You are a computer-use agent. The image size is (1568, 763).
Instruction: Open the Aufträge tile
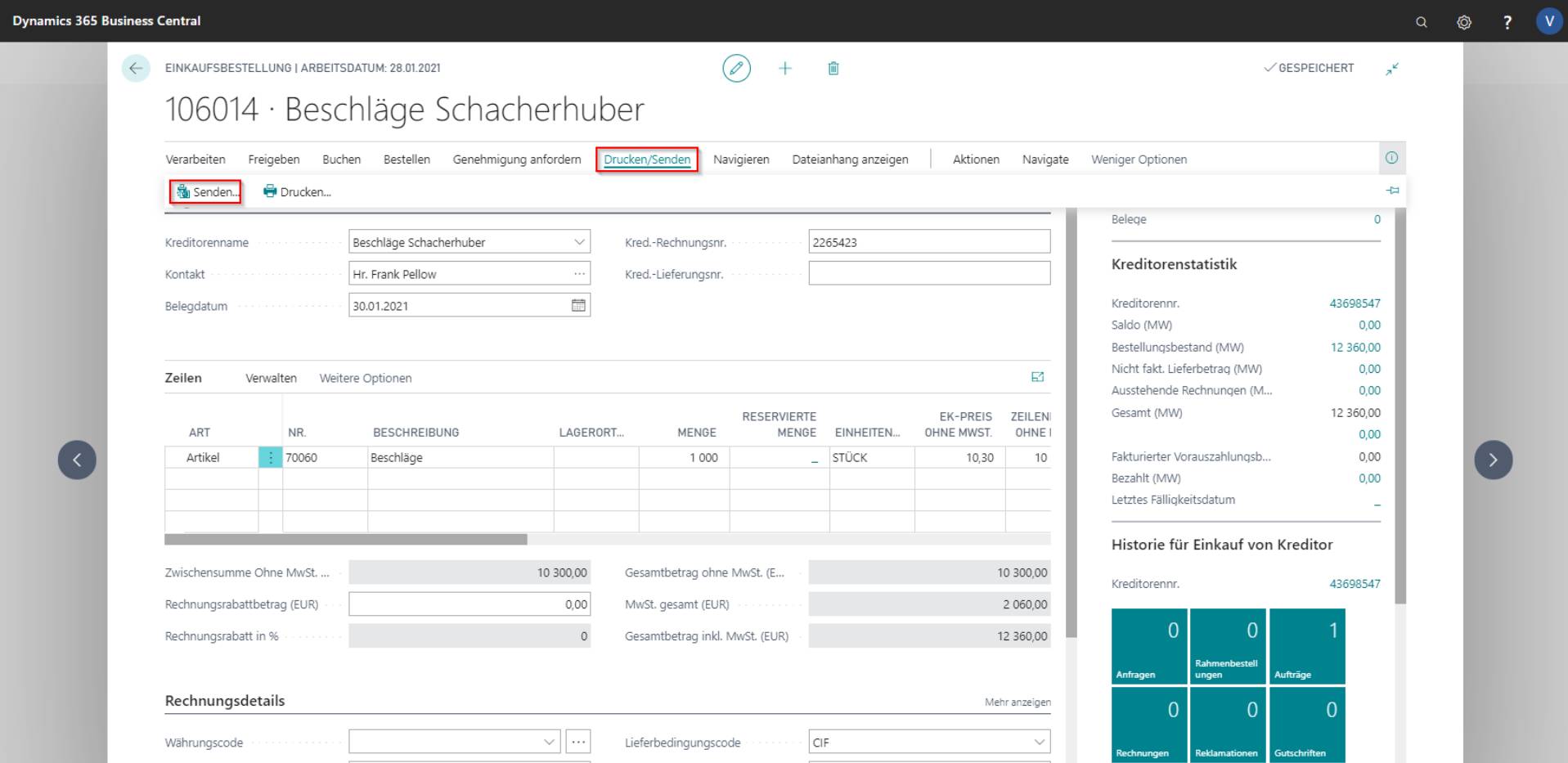1307,646
